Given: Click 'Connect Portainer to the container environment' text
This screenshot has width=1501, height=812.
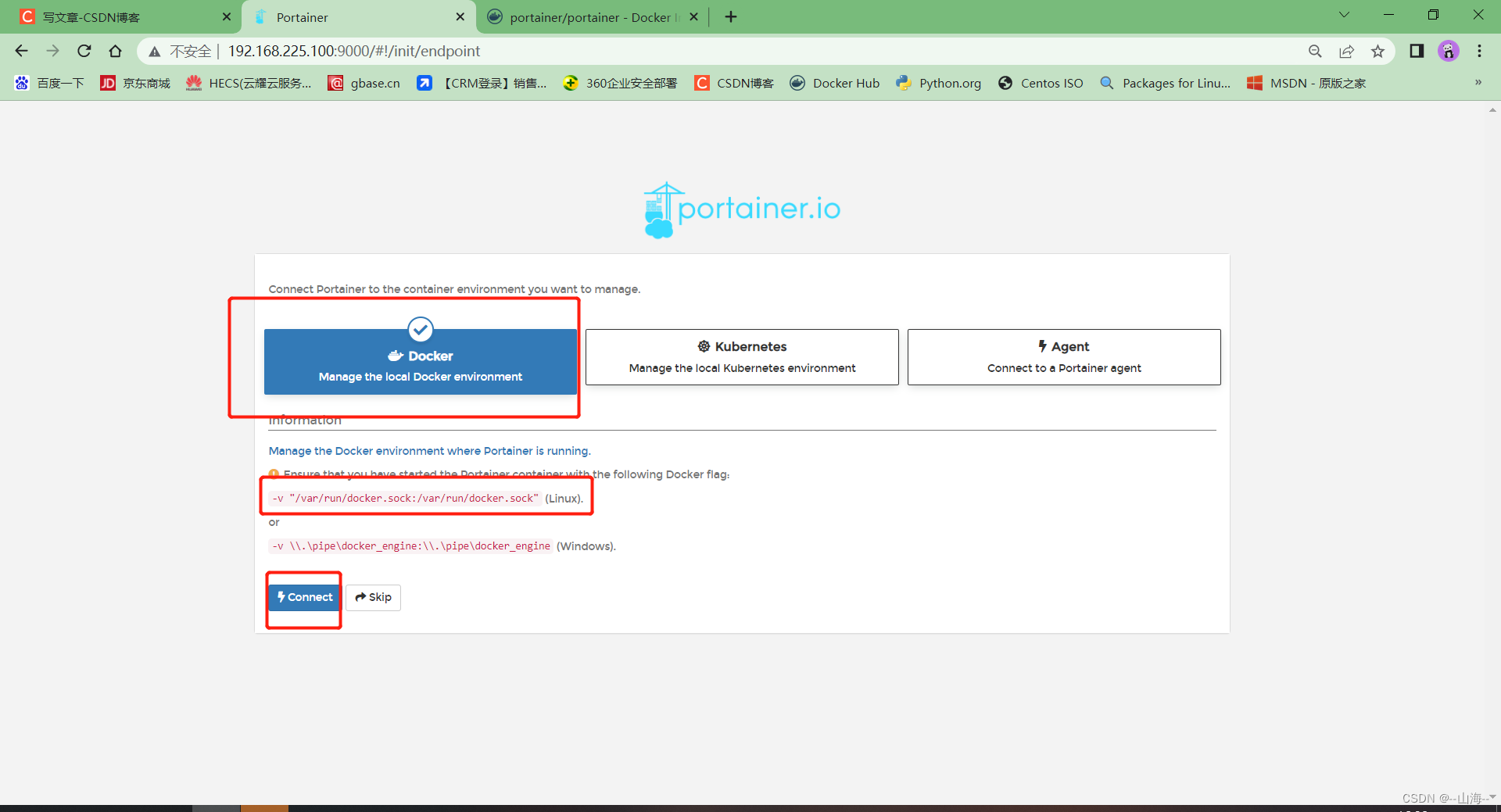Looking at the screenshot, I should 454,289.
